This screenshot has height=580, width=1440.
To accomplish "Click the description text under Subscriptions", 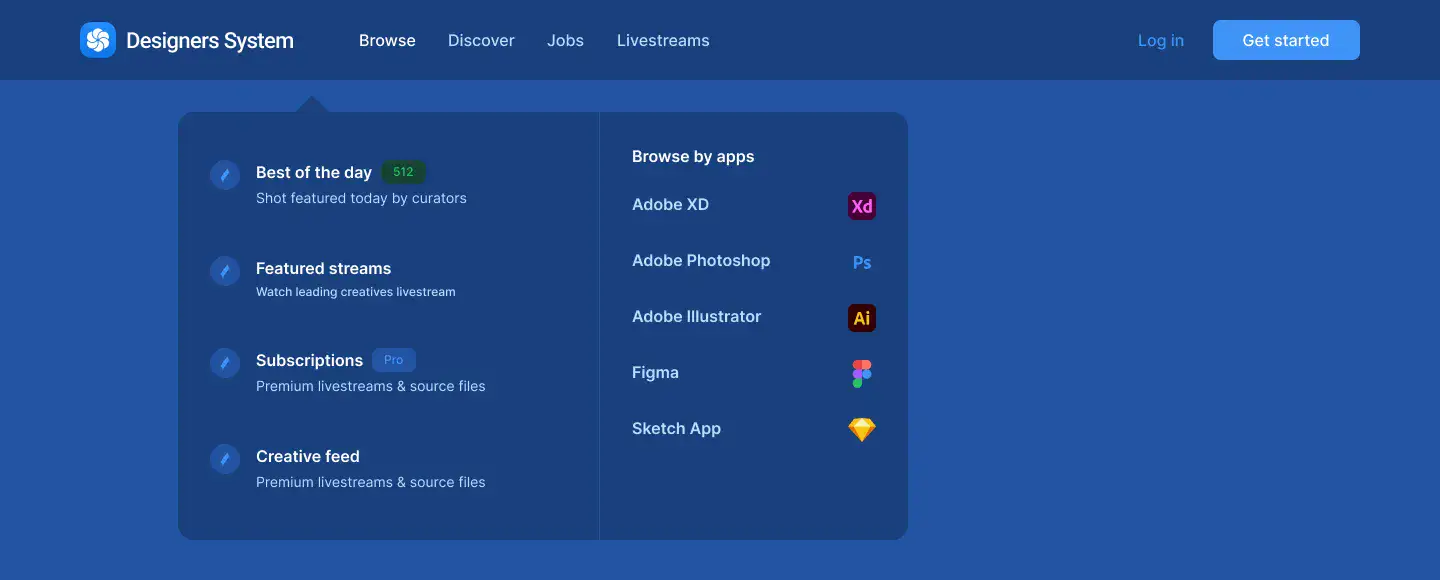I will [x=371, y=386].
